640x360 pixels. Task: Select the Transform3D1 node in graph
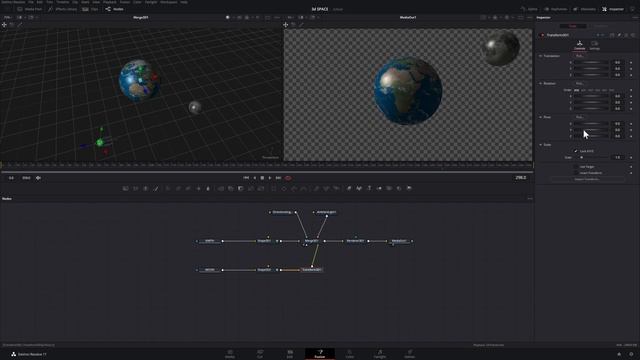pyautogui.click(x=312, y=269)
